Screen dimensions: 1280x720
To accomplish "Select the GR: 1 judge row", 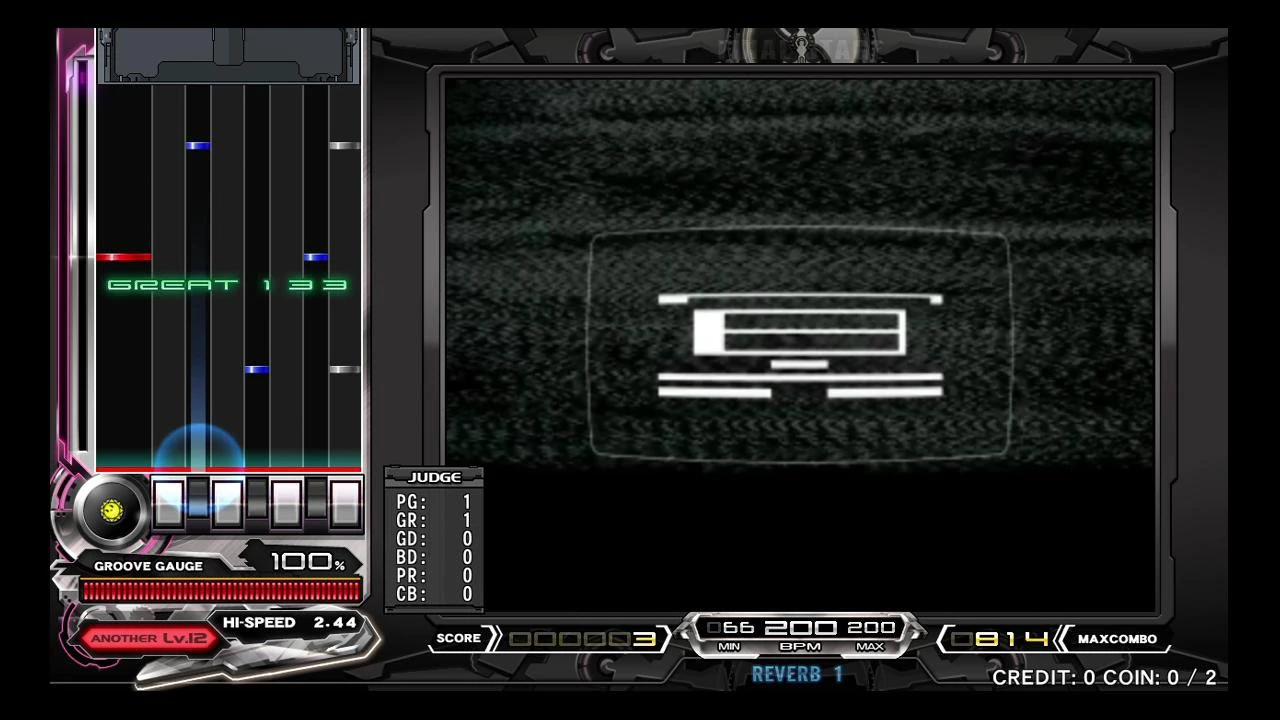I will pyautogui.click(x=434, y=521).
